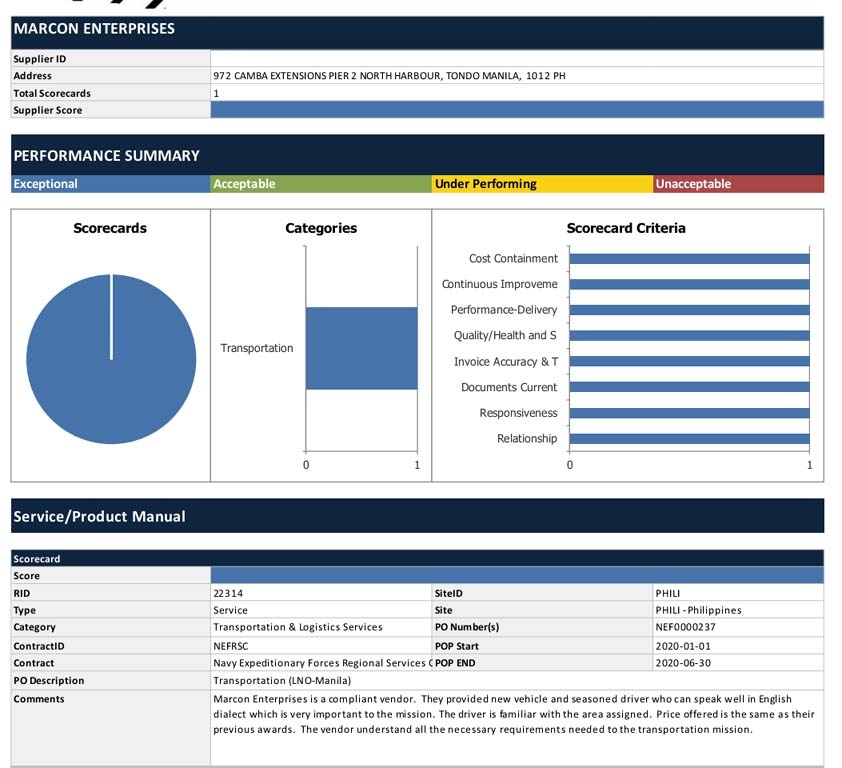
Task: Click the dark Scorecard table header row
Action: 417,559
